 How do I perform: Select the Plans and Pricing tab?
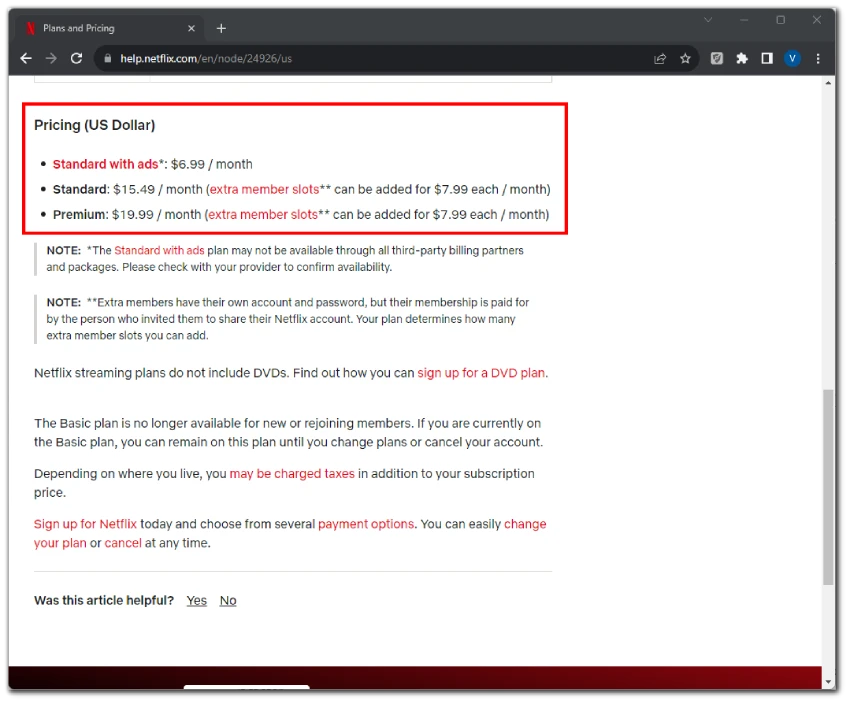(110, 28)
